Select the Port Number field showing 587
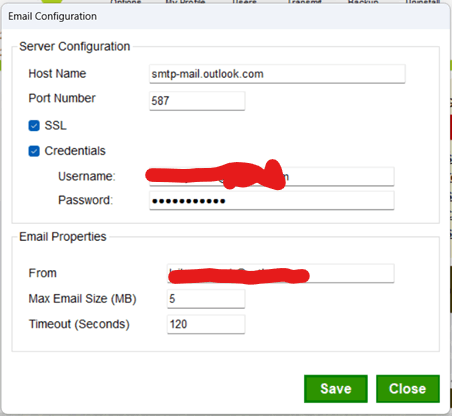The image size is (452, 416). [x=197, y=101]
